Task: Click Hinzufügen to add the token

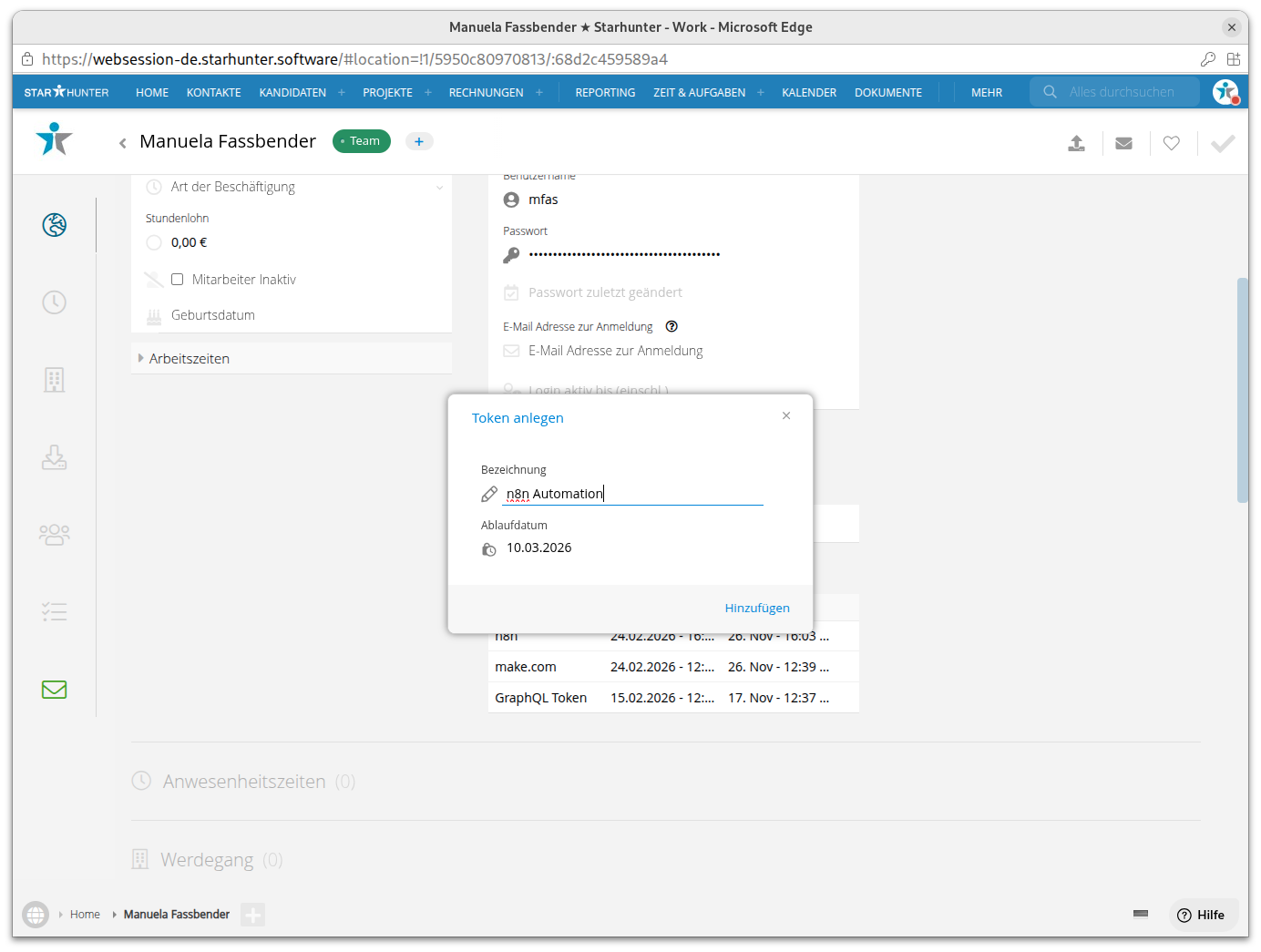Action: pos(757,608)
